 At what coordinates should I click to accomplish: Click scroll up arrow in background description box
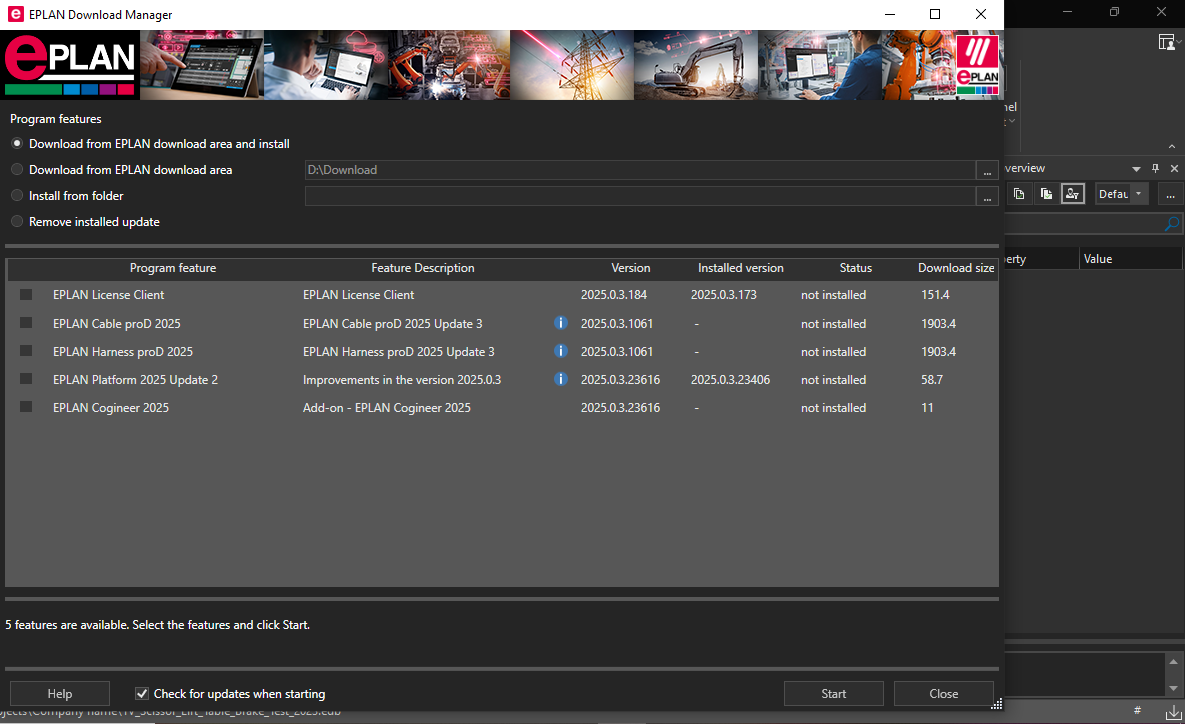(1173, 661)
